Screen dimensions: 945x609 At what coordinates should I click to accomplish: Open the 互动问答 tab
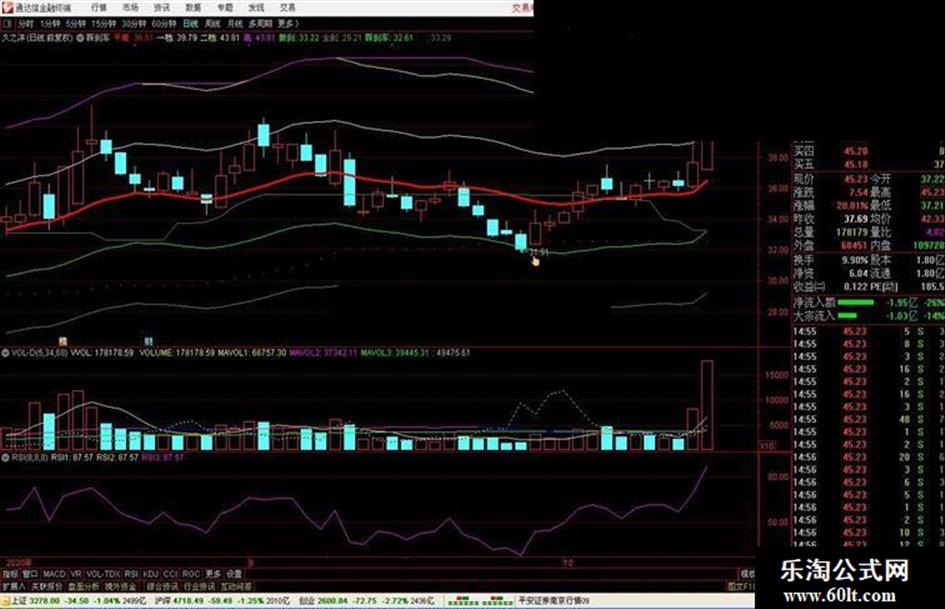point(236,586)
